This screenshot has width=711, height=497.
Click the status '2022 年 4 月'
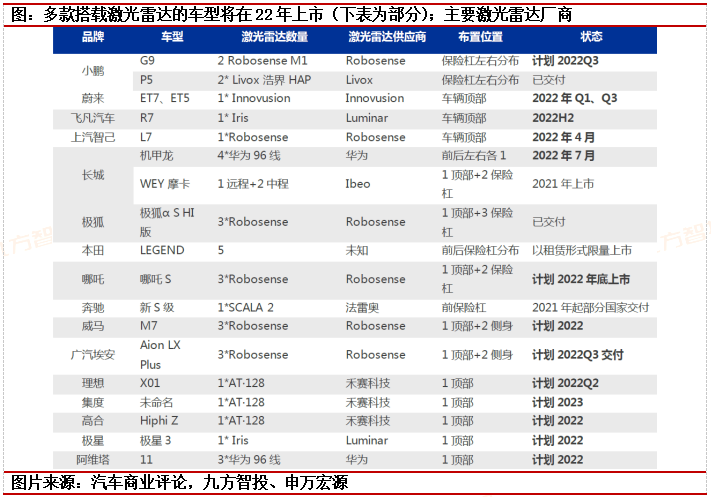pyautogui.click(x=564, y=137)
